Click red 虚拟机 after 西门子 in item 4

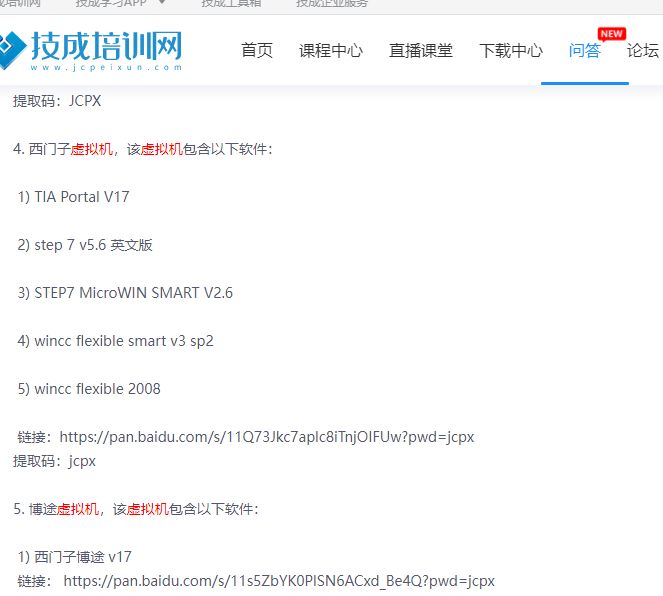pos(92,149)
